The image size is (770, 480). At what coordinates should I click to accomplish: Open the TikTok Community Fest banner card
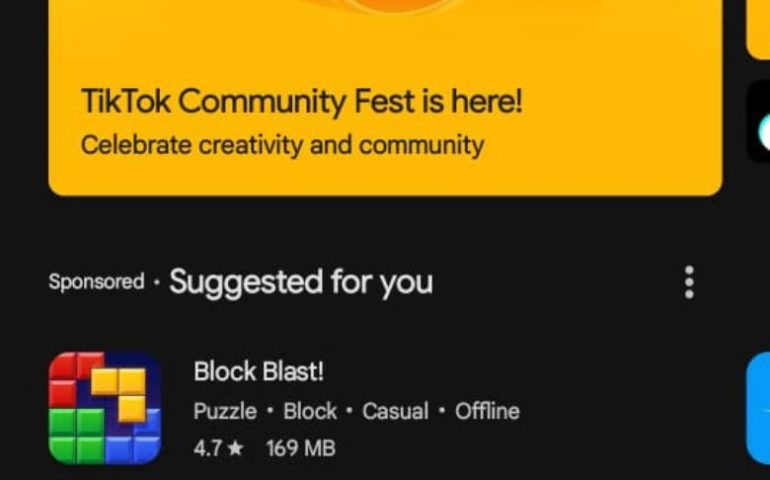385,98
